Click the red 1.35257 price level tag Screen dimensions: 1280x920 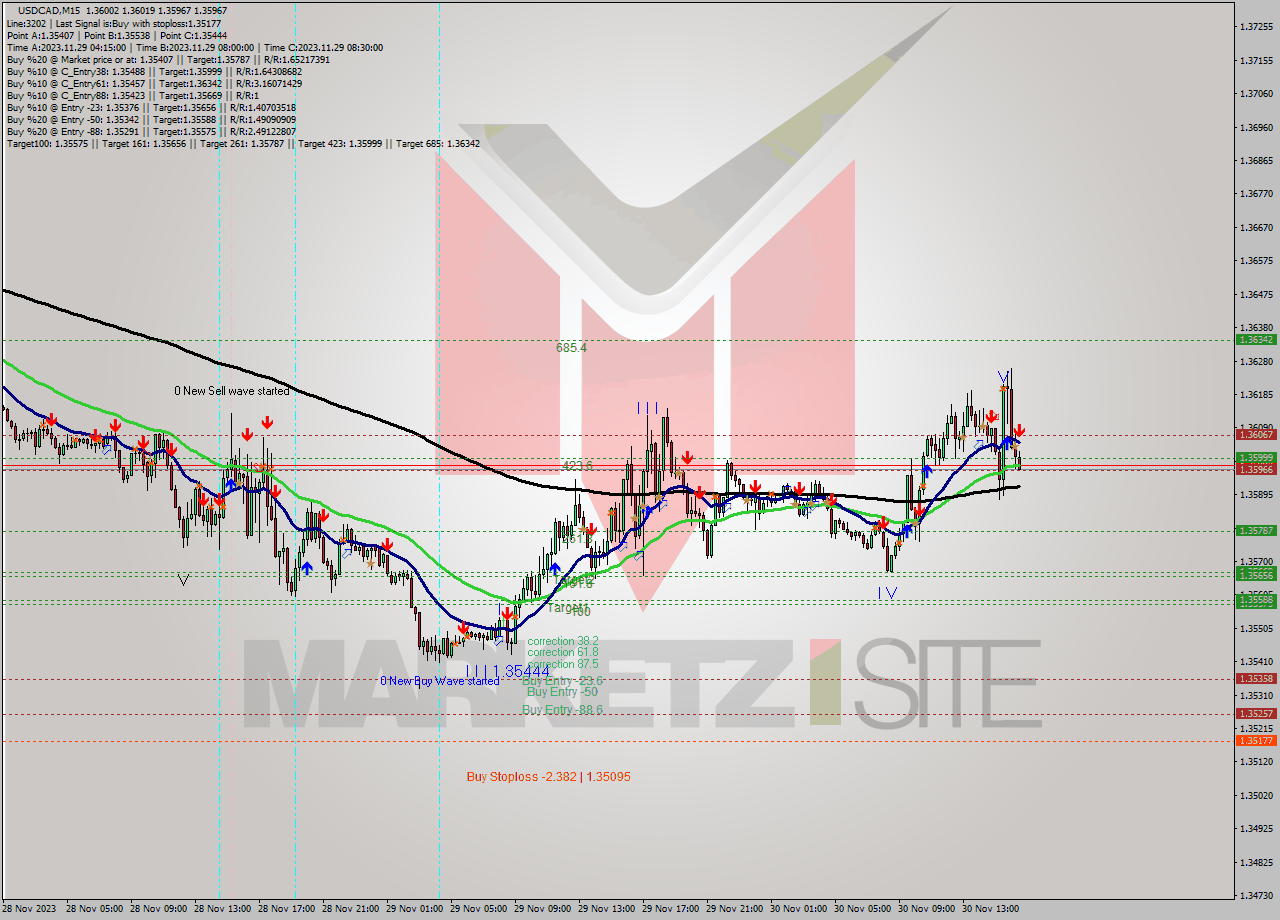pos(1256,714)
